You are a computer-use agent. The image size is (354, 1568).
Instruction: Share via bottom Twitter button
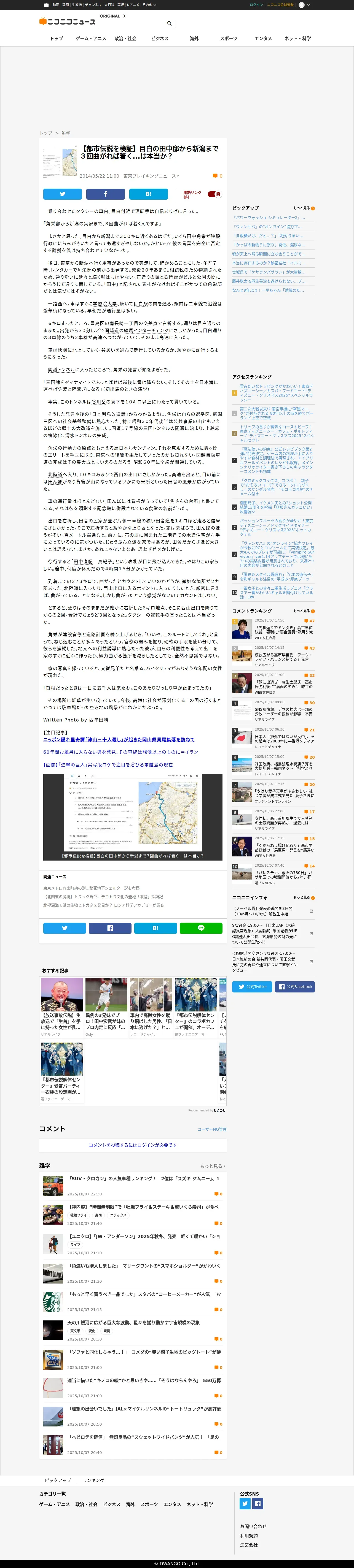coord(64,928)
